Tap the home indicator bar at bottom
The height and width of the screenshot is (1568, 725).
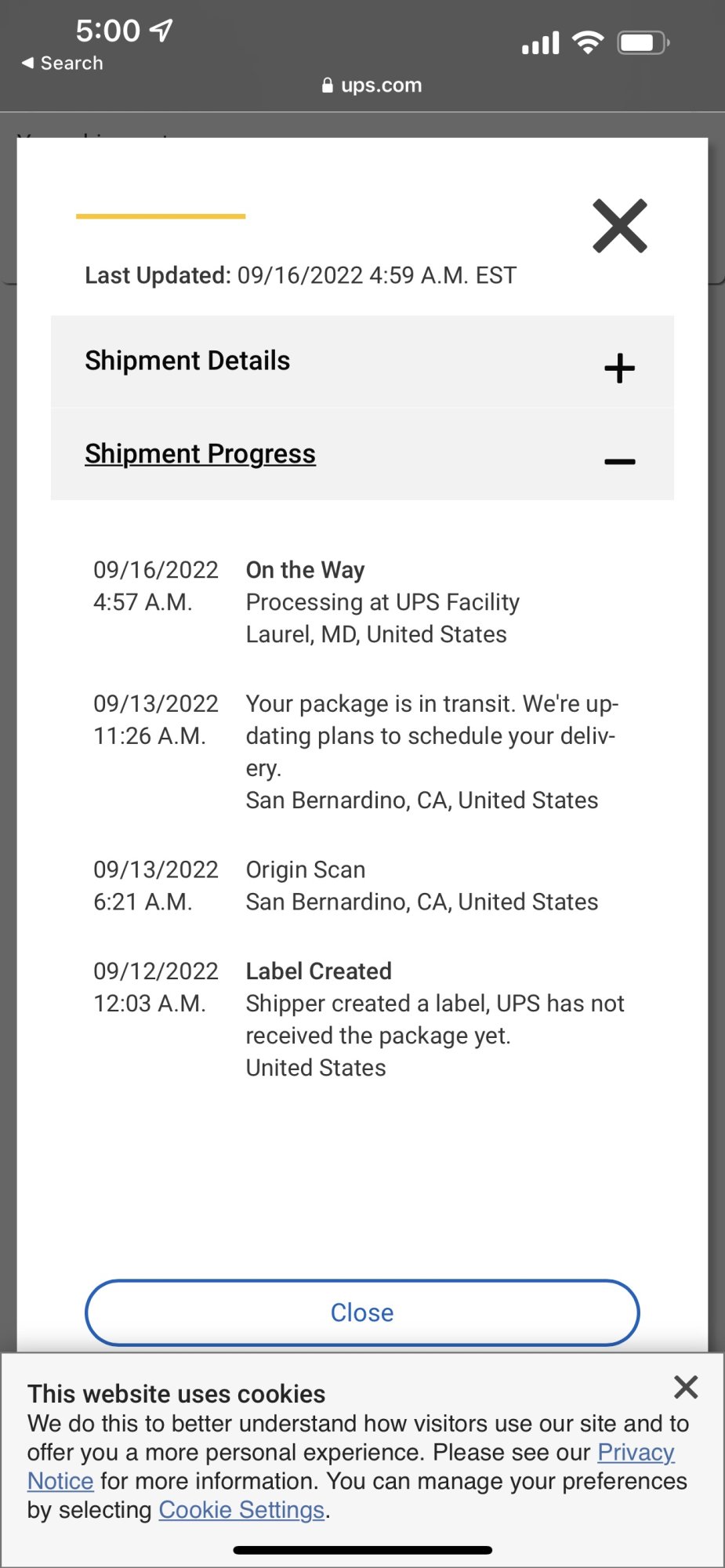[362, 1550]
